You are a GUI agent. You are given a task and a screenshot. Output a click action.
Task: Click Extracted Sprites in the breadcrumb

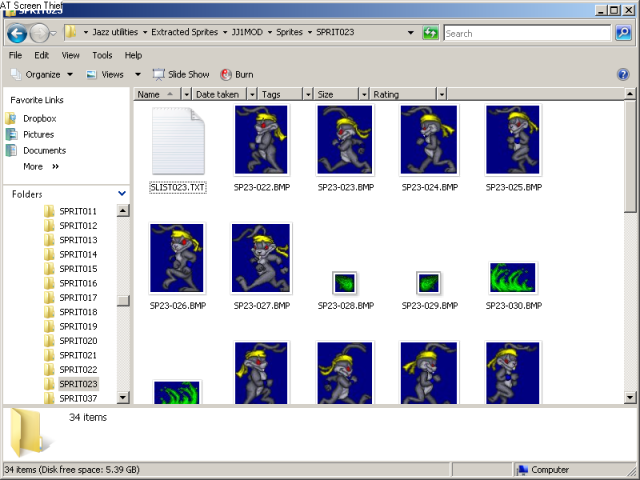(x=184, y=32)
